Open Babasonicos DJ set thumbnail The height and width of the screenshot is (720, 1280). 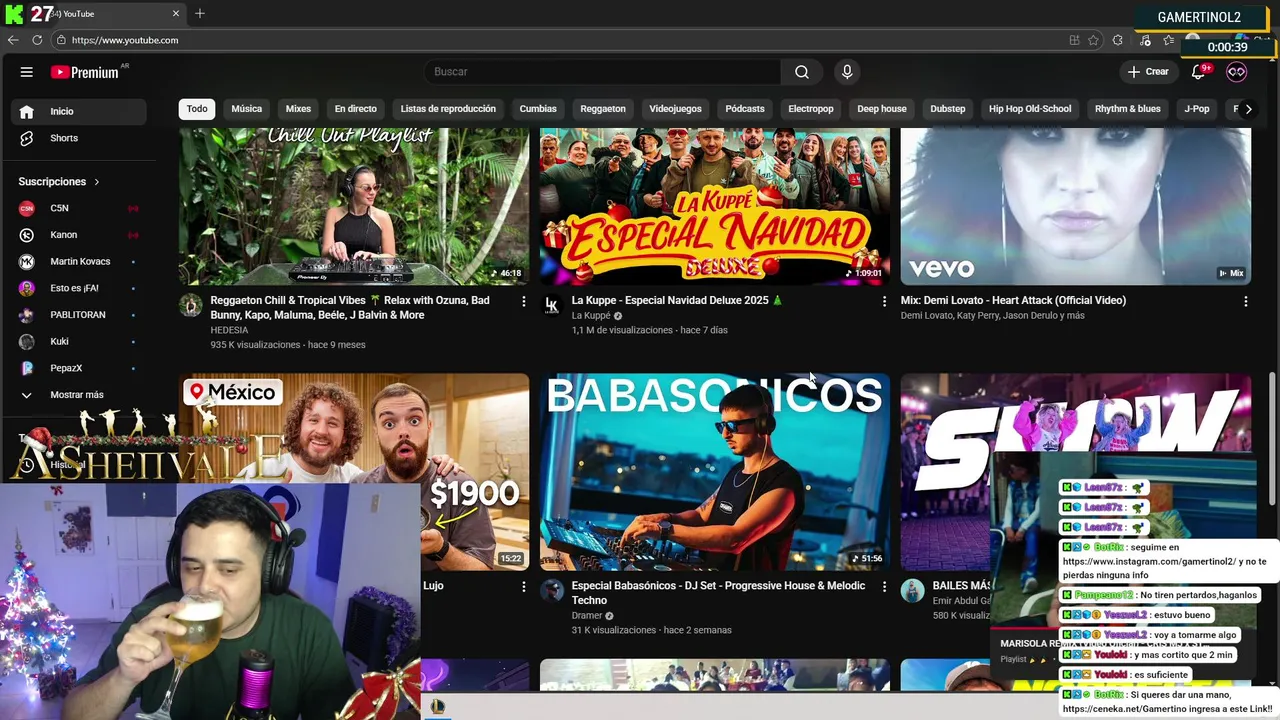[715, 472]
